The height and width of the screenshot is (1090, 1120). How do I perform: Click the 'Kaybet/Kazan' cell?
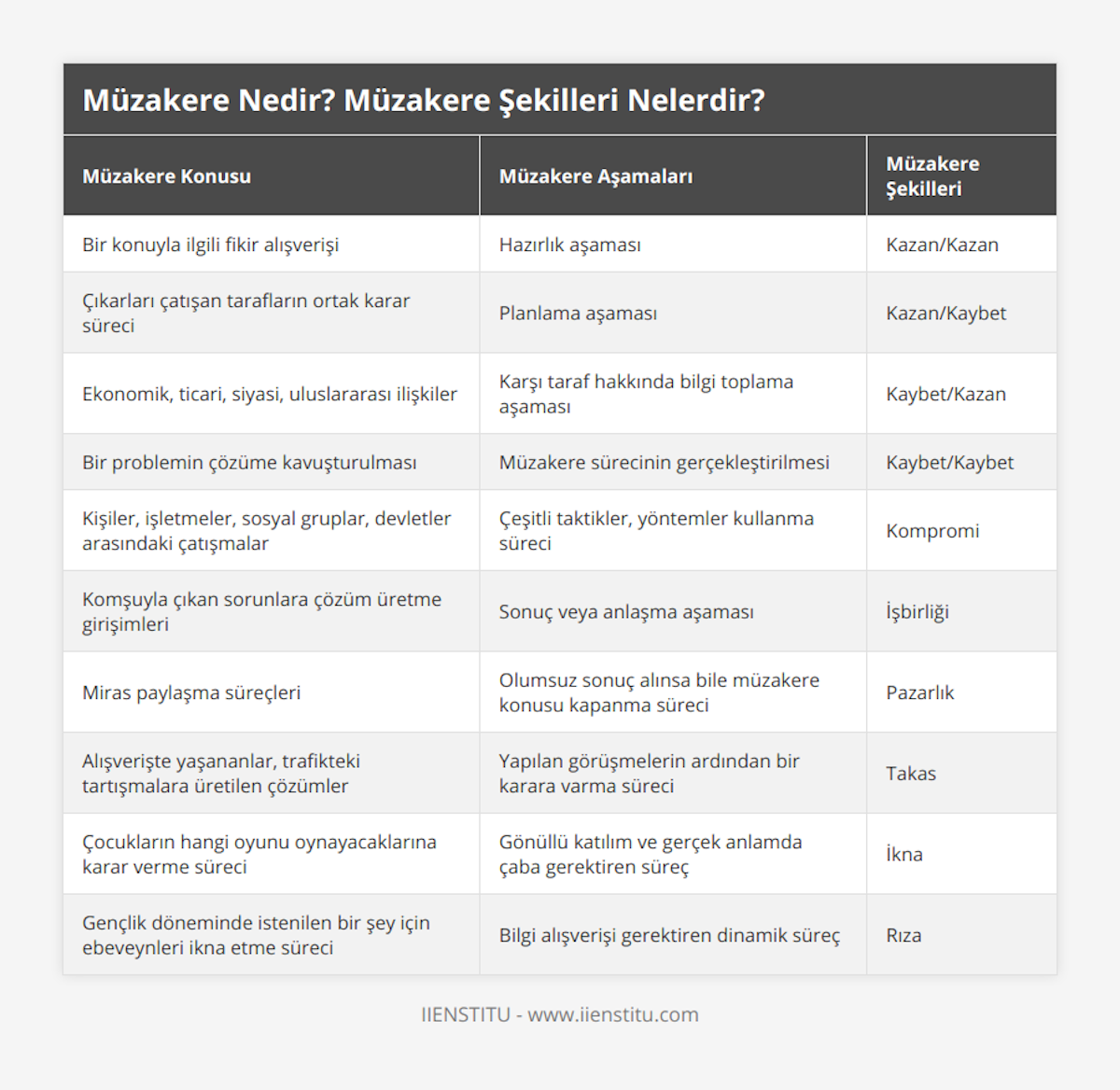point(945,394)
